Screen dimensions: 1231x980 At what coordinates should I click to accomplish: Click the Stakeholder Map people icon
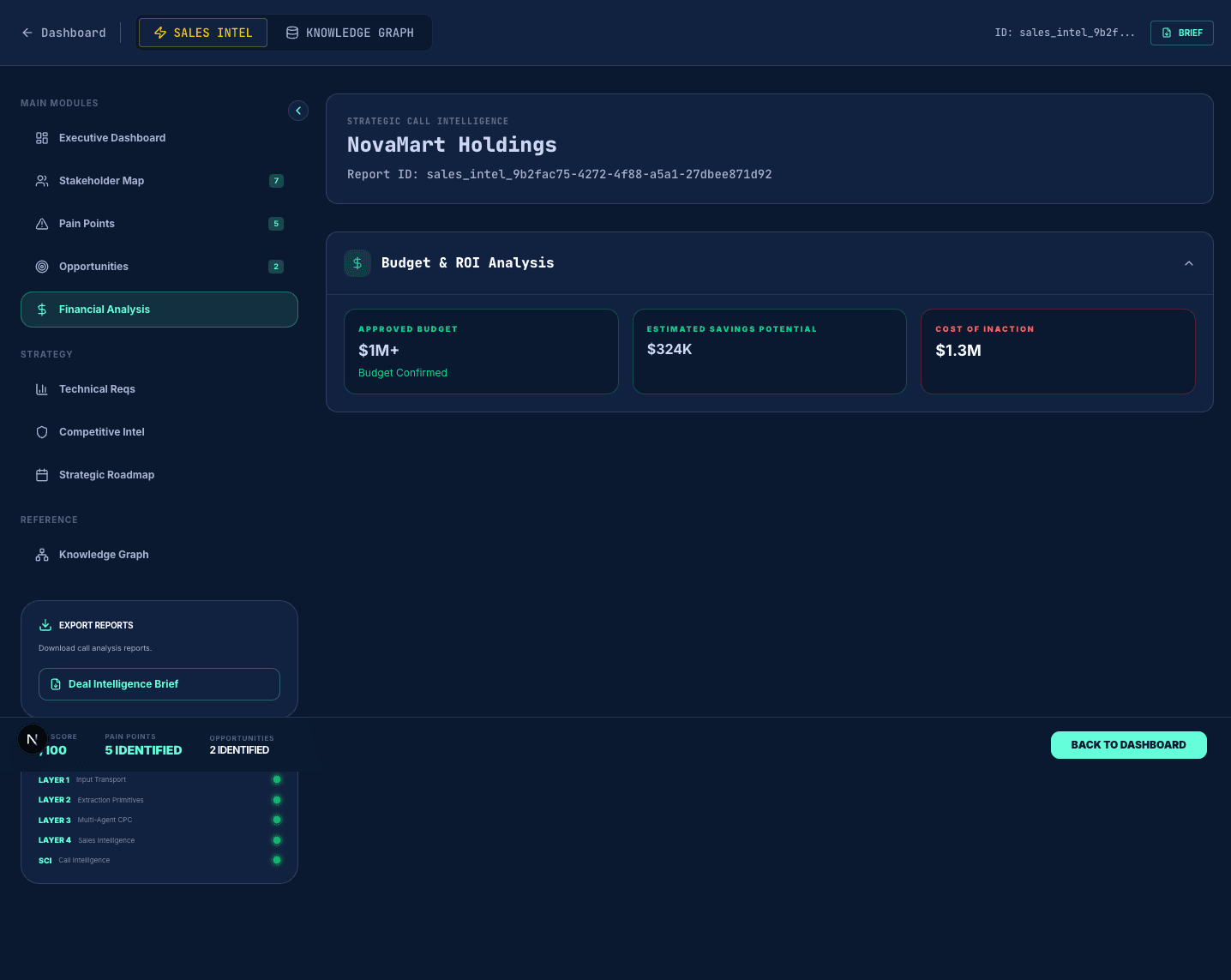42,181
